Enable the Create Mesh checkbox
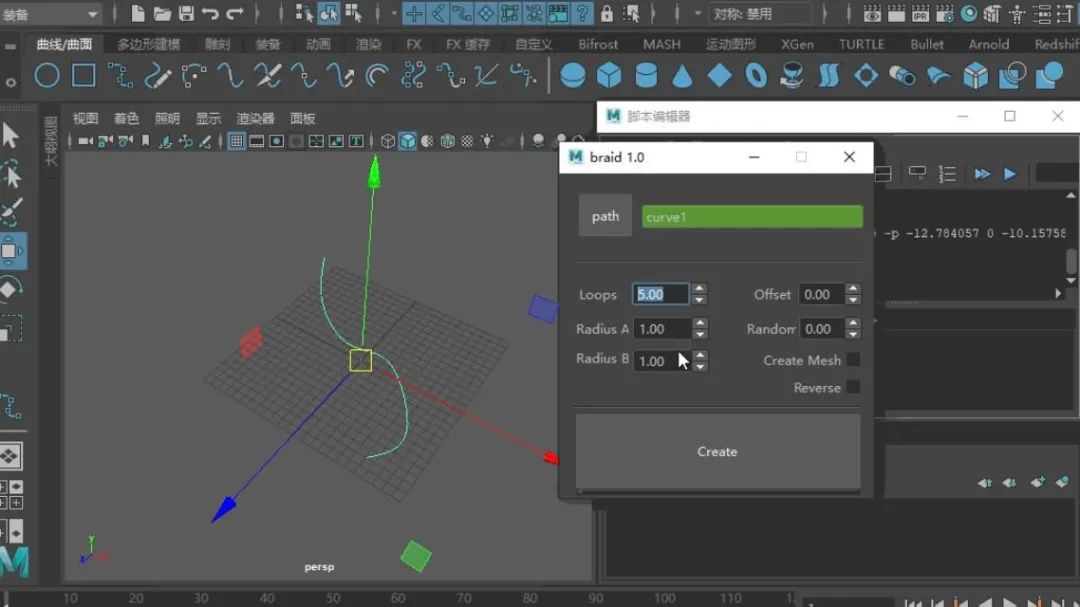 (853, 360)
